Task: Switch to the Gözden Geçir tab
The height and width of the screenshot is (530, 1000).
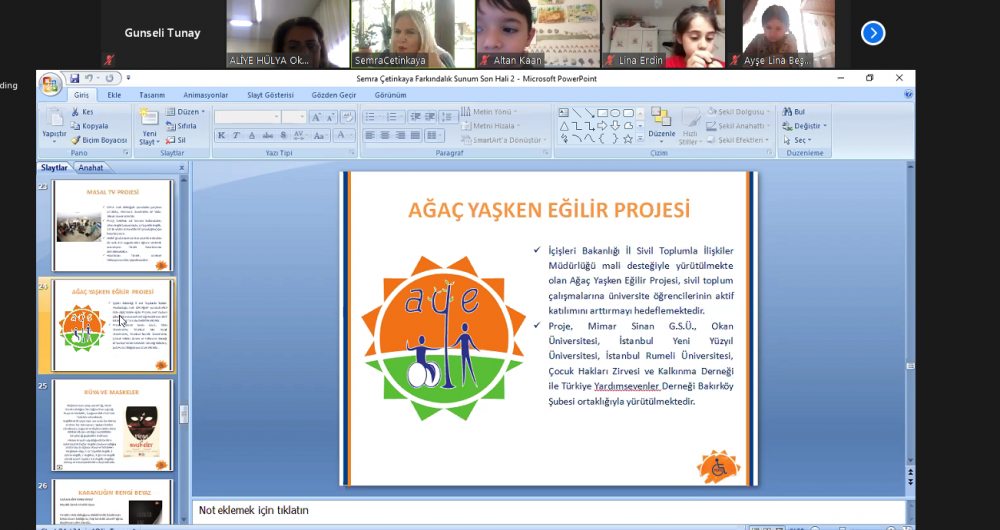Action: tap(334, 95)
